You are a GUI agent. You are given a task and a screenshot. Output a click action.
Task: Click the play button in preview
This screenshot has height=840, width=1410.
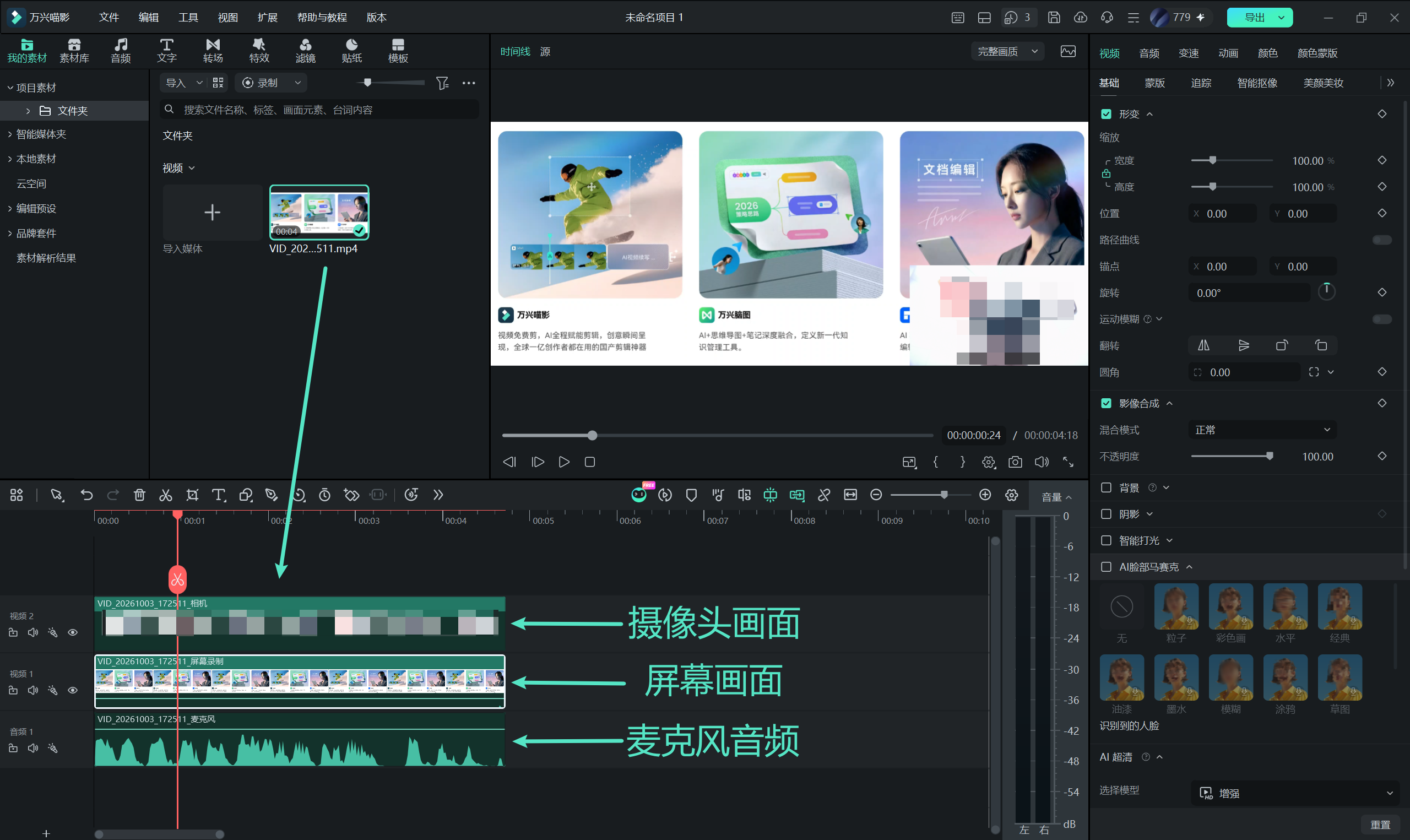click(563, 462)
